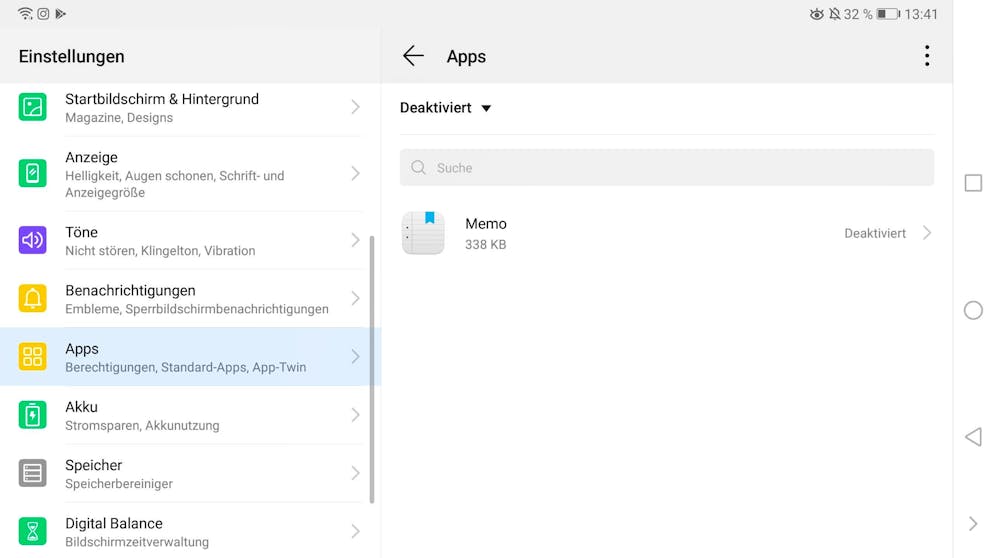Click the Play Store notification icon
The width and height of the screenshot is (994, 558).
[x=61, y=13]
